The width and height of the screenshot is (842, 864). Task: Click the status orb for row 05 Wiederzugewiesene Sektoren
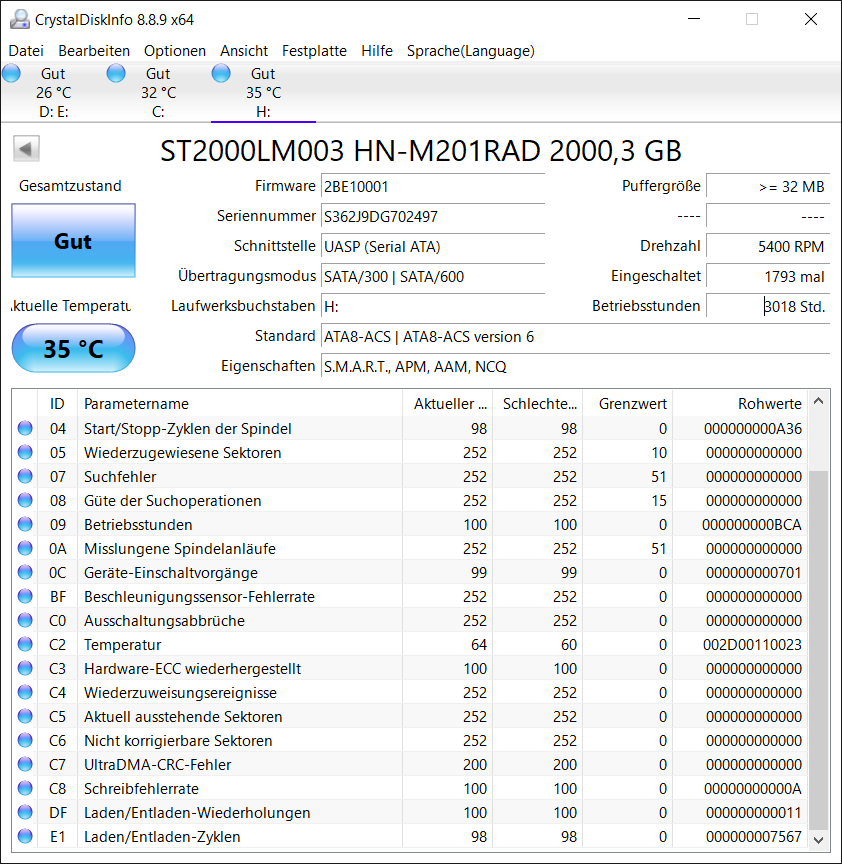tap(25, 452)
